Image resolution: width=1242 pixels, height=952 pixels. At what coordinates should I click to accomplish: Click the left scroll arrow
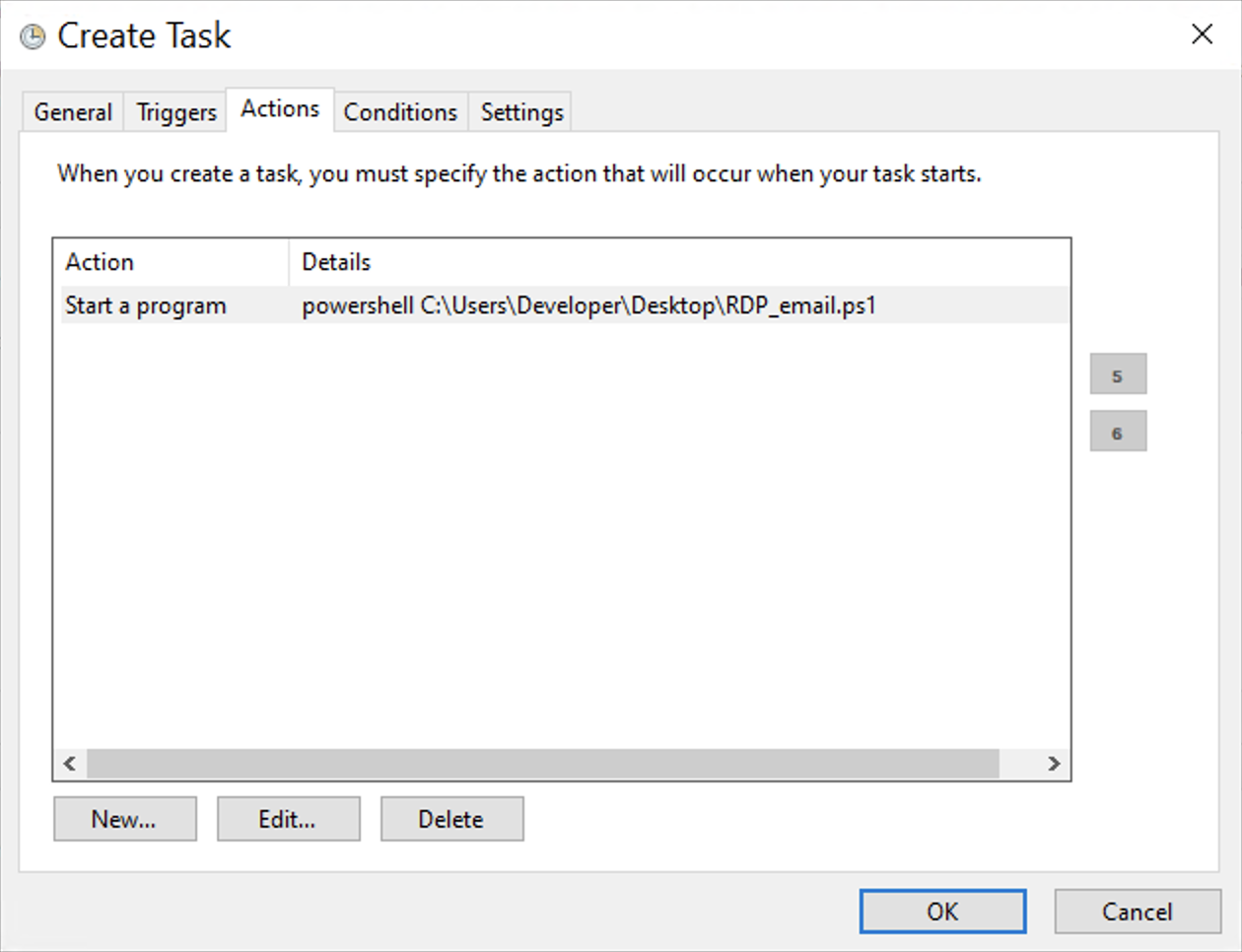(69, 764)
